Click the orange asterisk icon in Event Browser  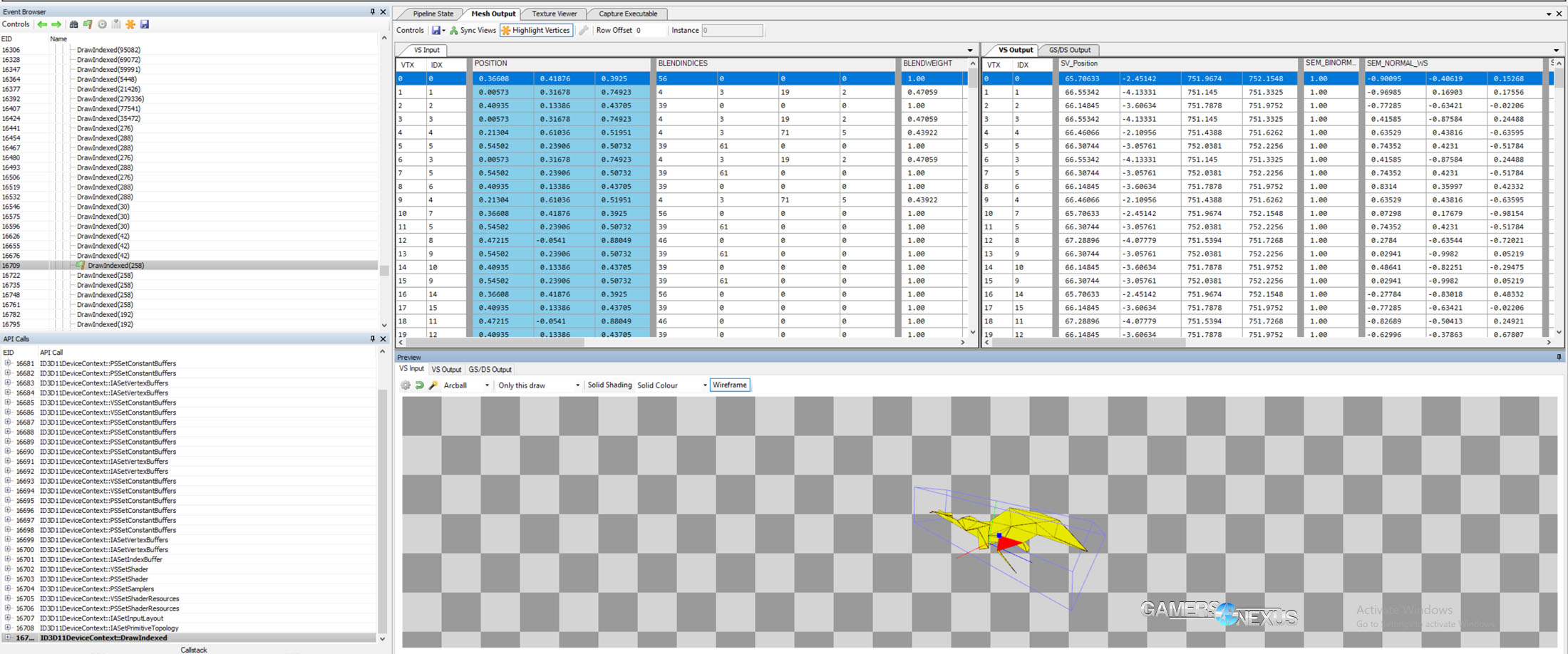(x=130, y=24)
